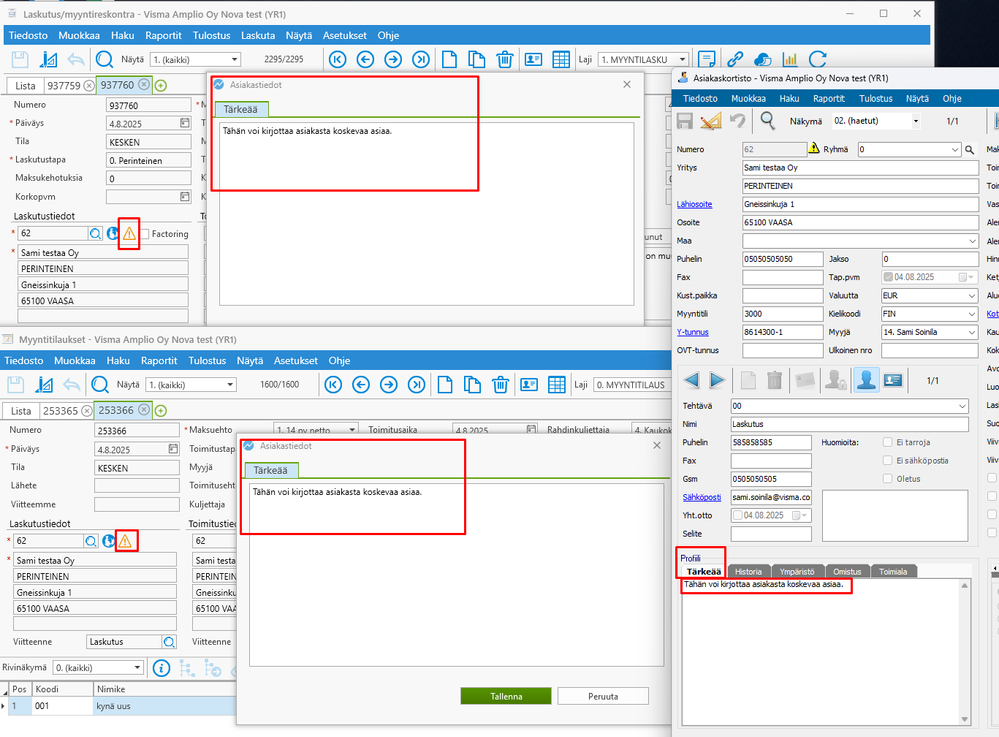This screenshot has width=999, height=737.
Task: Toggle Oletus checkbox
Action: coord(888,479)
